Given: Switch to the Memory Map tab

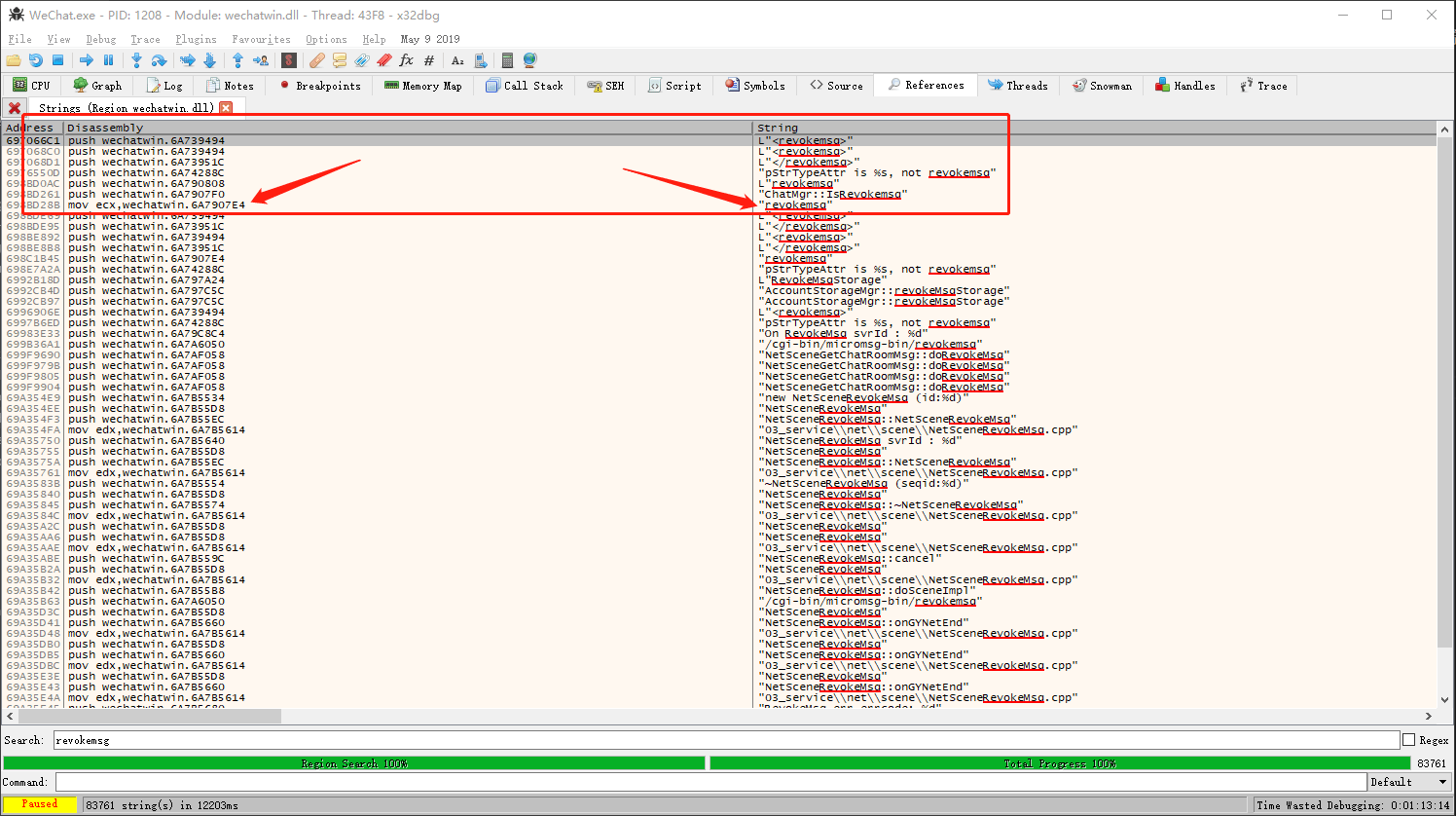Looking at the screenshot, I should click(423, 86).
